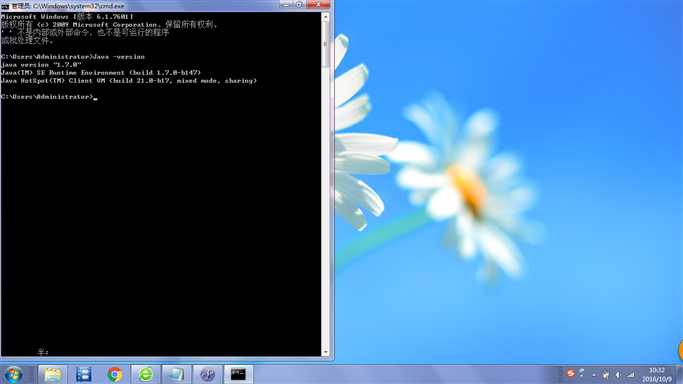Maximize the cmd.exe window
The image size is (683, 384).
(299, 5)
